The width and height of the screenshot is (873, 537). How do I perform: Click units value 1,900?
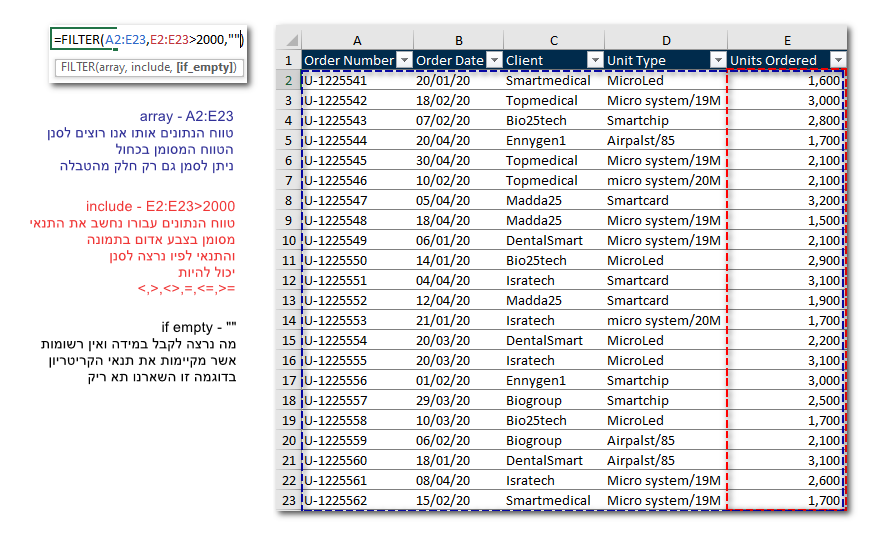787,300
